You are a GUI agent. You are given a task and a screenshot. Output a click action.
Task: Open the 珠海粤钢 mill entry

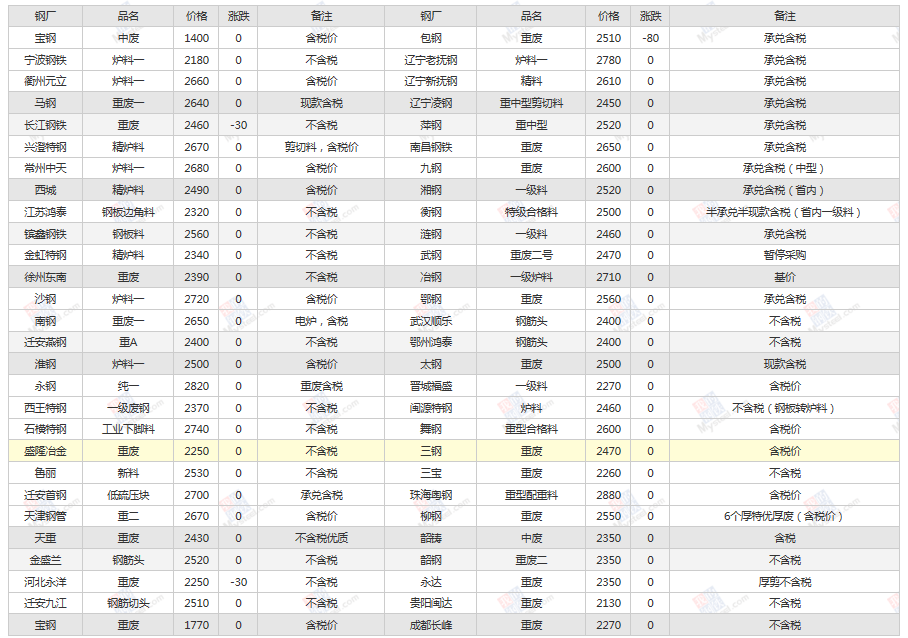click(431, 495)
